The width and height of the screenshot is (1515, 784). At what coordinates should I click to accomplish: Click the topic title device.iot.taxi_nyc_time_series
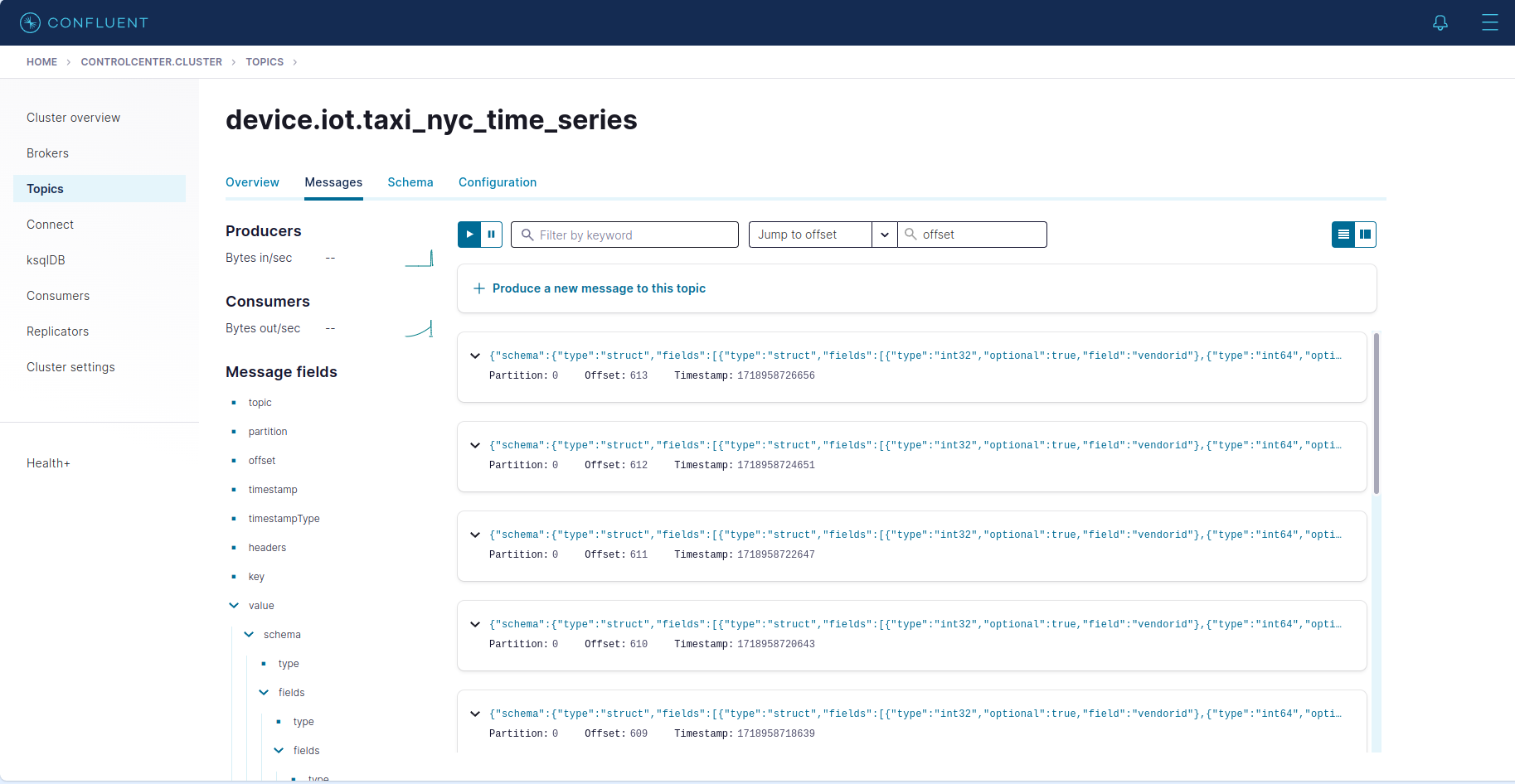[431, 120]
